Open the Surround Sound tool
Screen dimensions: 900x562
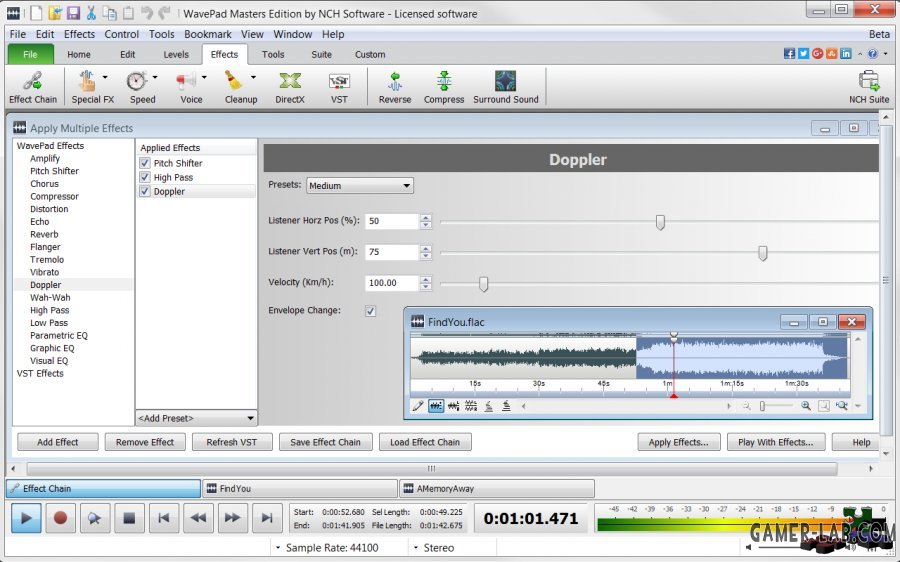pos(506,81)
